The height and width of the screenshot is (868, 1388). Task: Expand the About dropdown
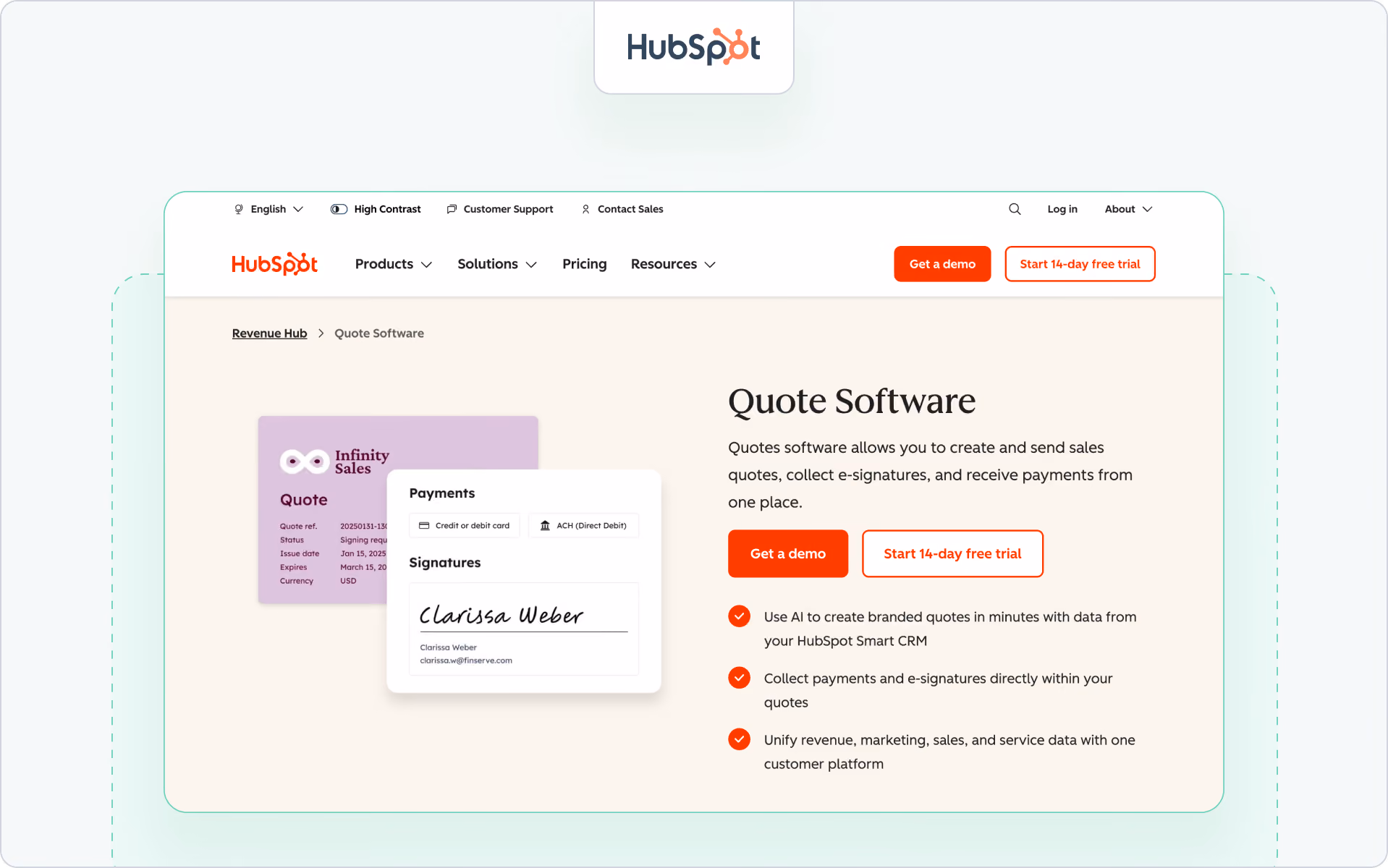tap(1128, 209)
